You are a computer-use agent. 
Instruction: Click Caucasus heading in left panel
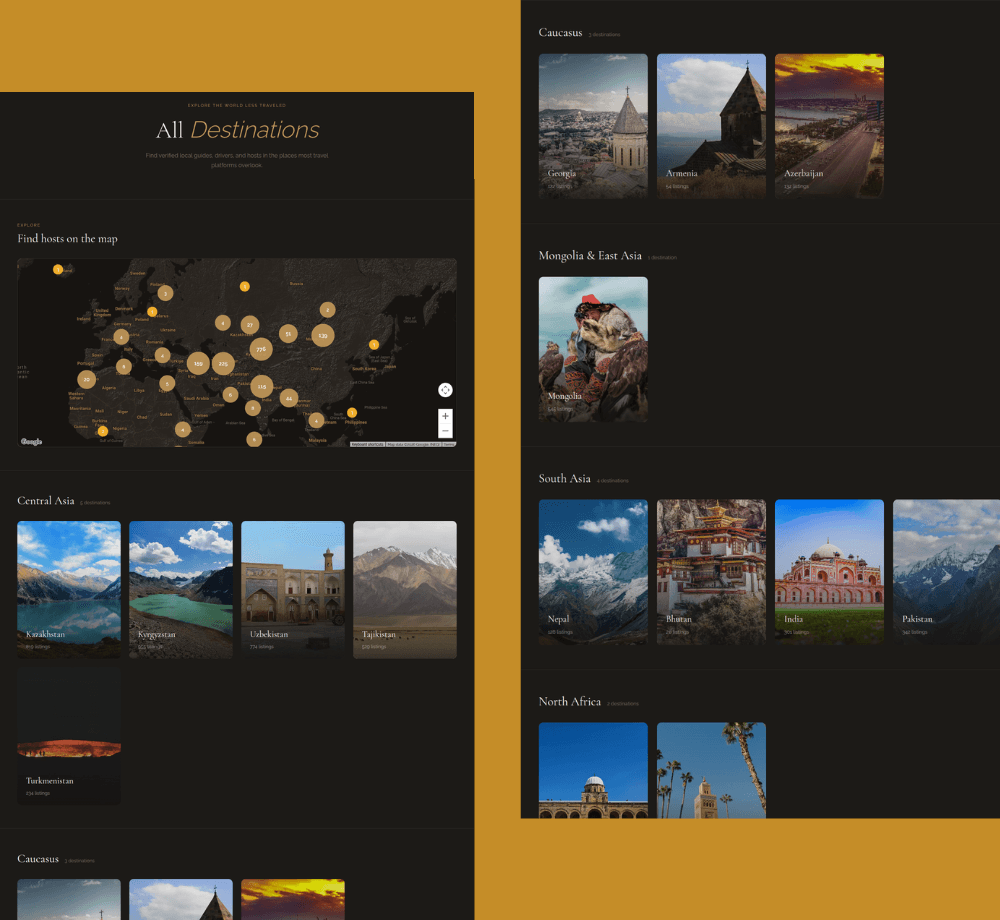pos(38,859)
